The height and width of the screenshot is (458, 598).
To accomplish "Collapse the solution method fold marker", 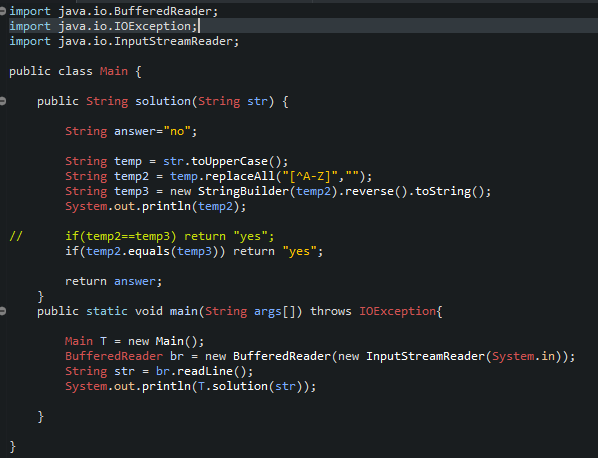I will tap(3, 101).
